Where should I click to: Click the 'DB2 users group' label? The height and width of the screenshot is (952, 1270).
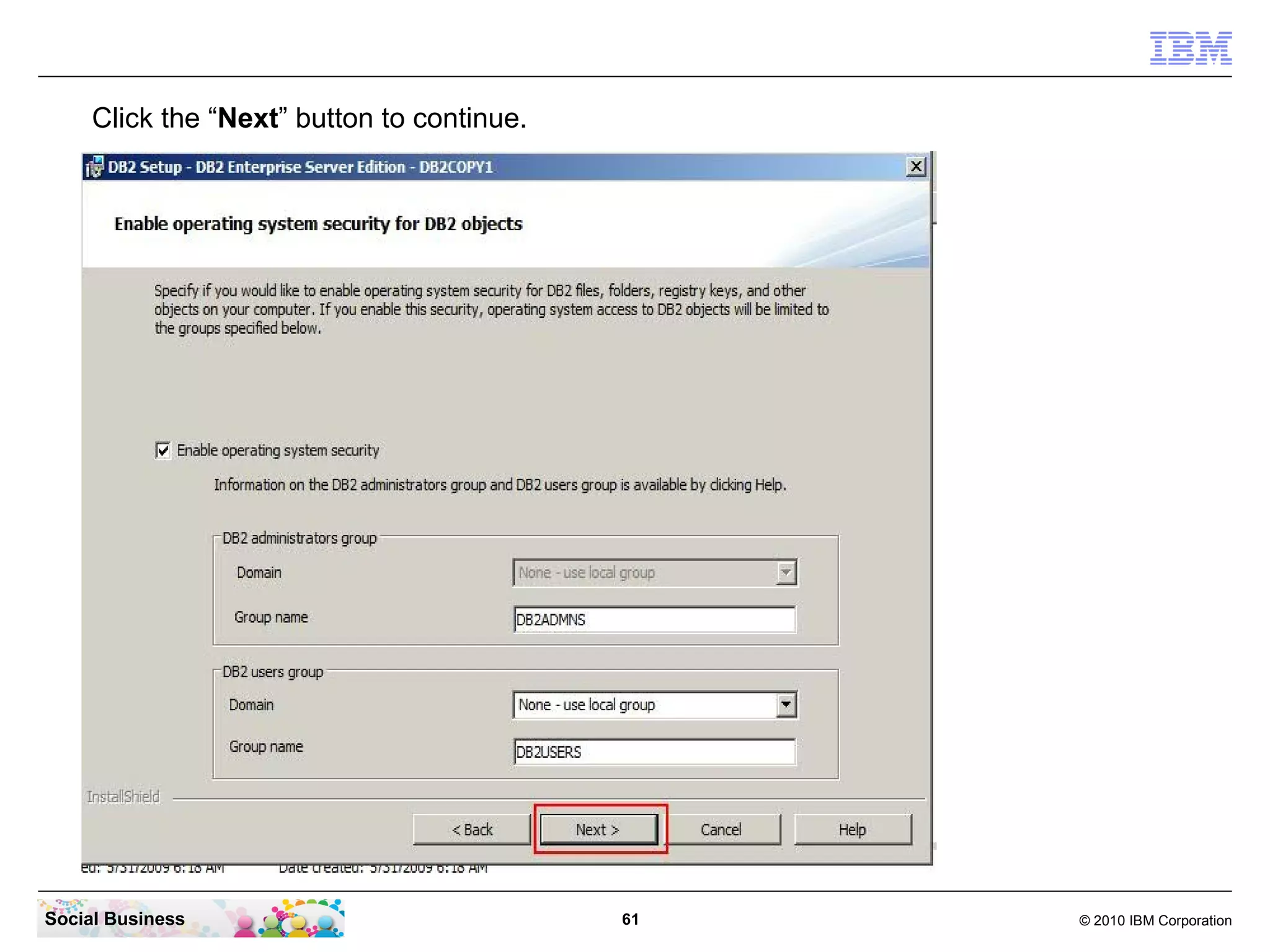pyautogui.click(x=273, y=672)
